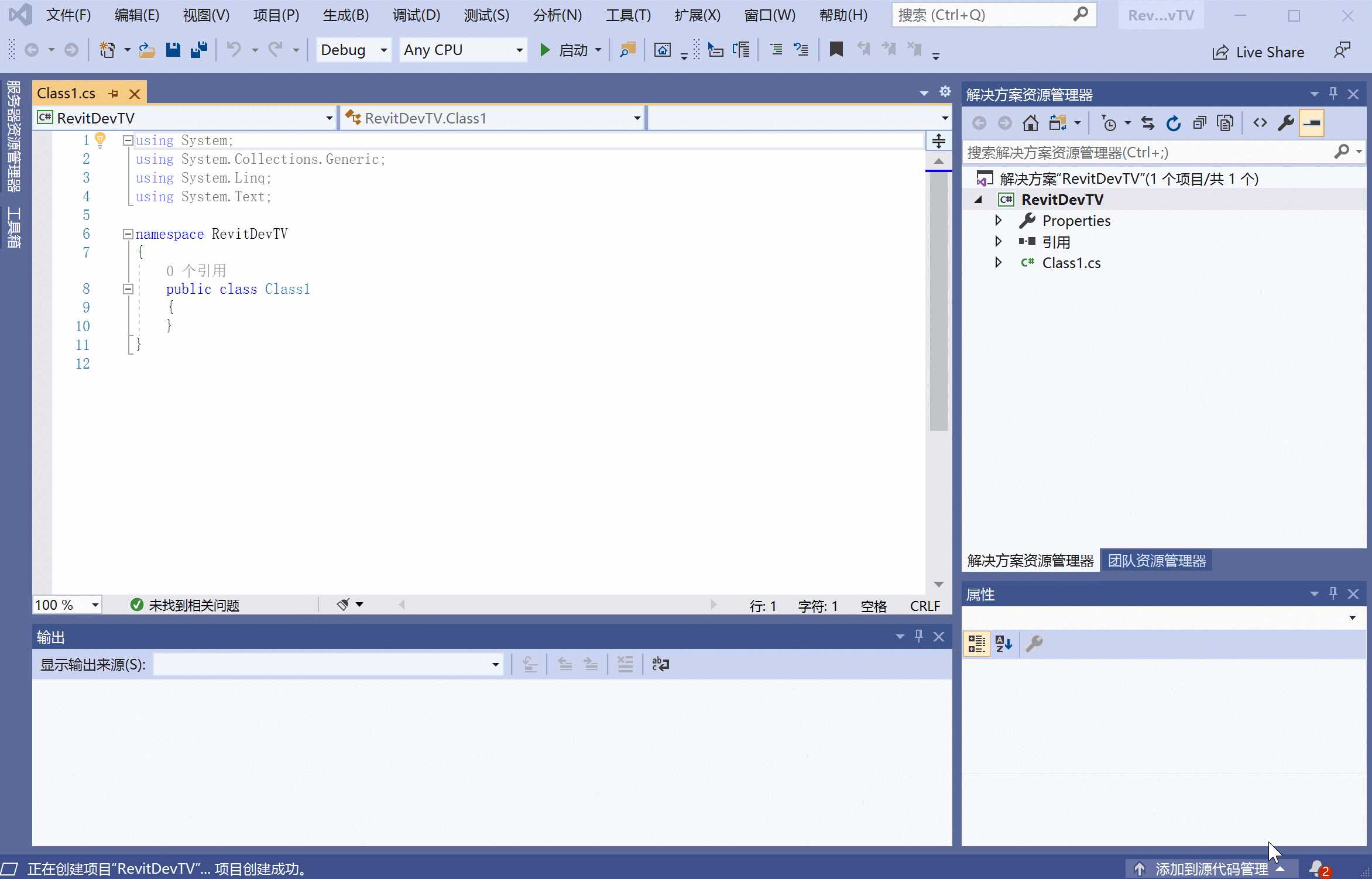Click the uncomment lines icon
Image resolution: width=1372 pixels, height=879 pixels.
801,50
